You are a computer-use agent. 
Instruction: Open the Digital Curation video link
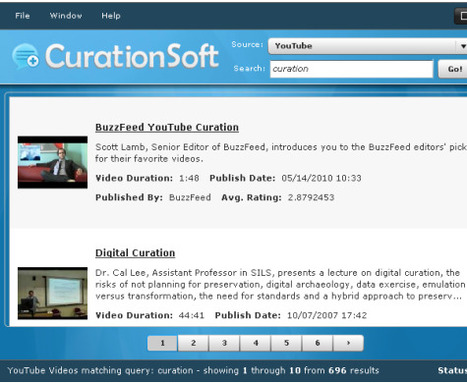tap(135, 253)
